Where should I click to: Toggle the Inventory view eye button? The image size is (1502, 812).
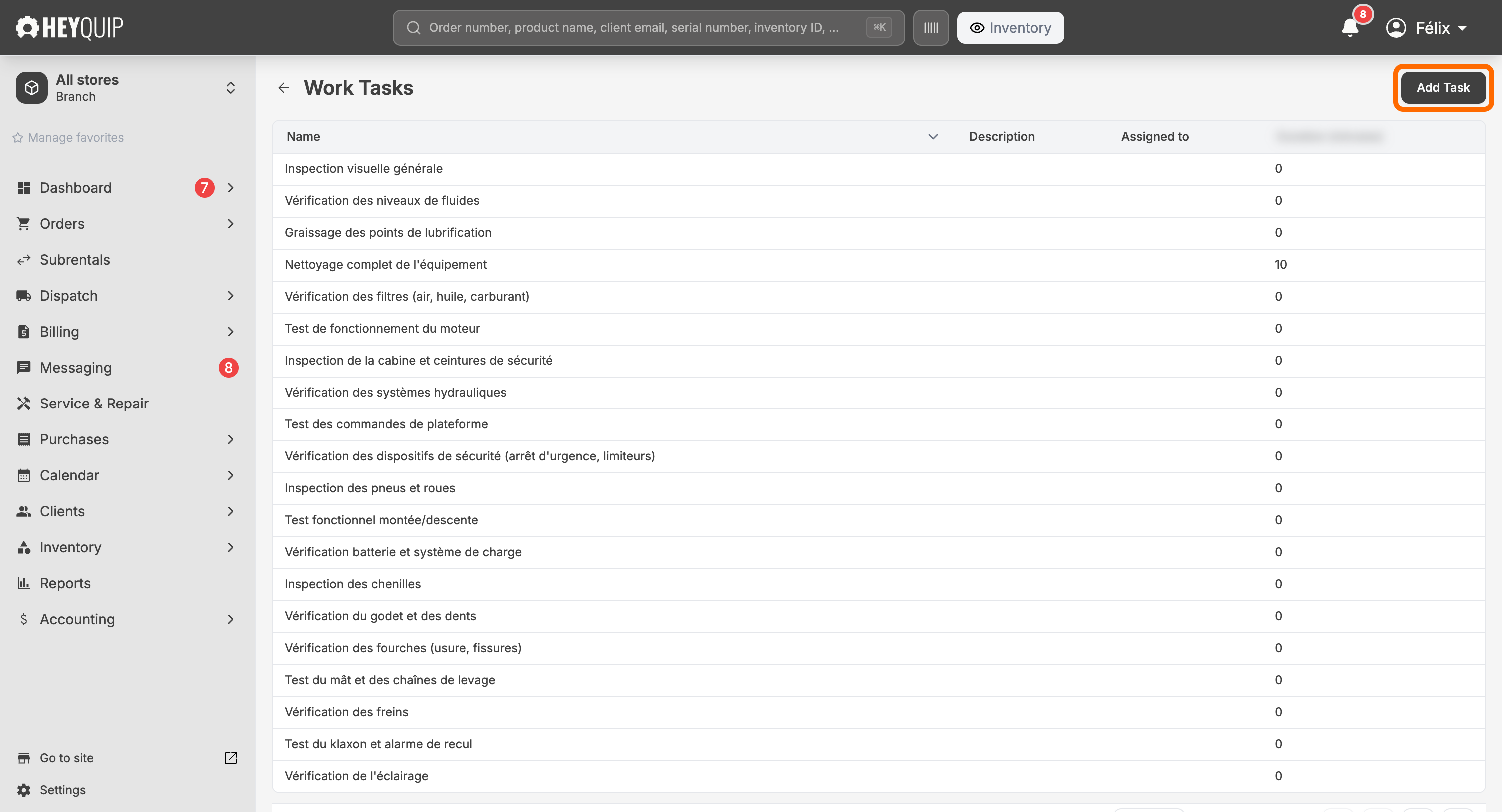pyautogui.click(x=1010, y=28)
